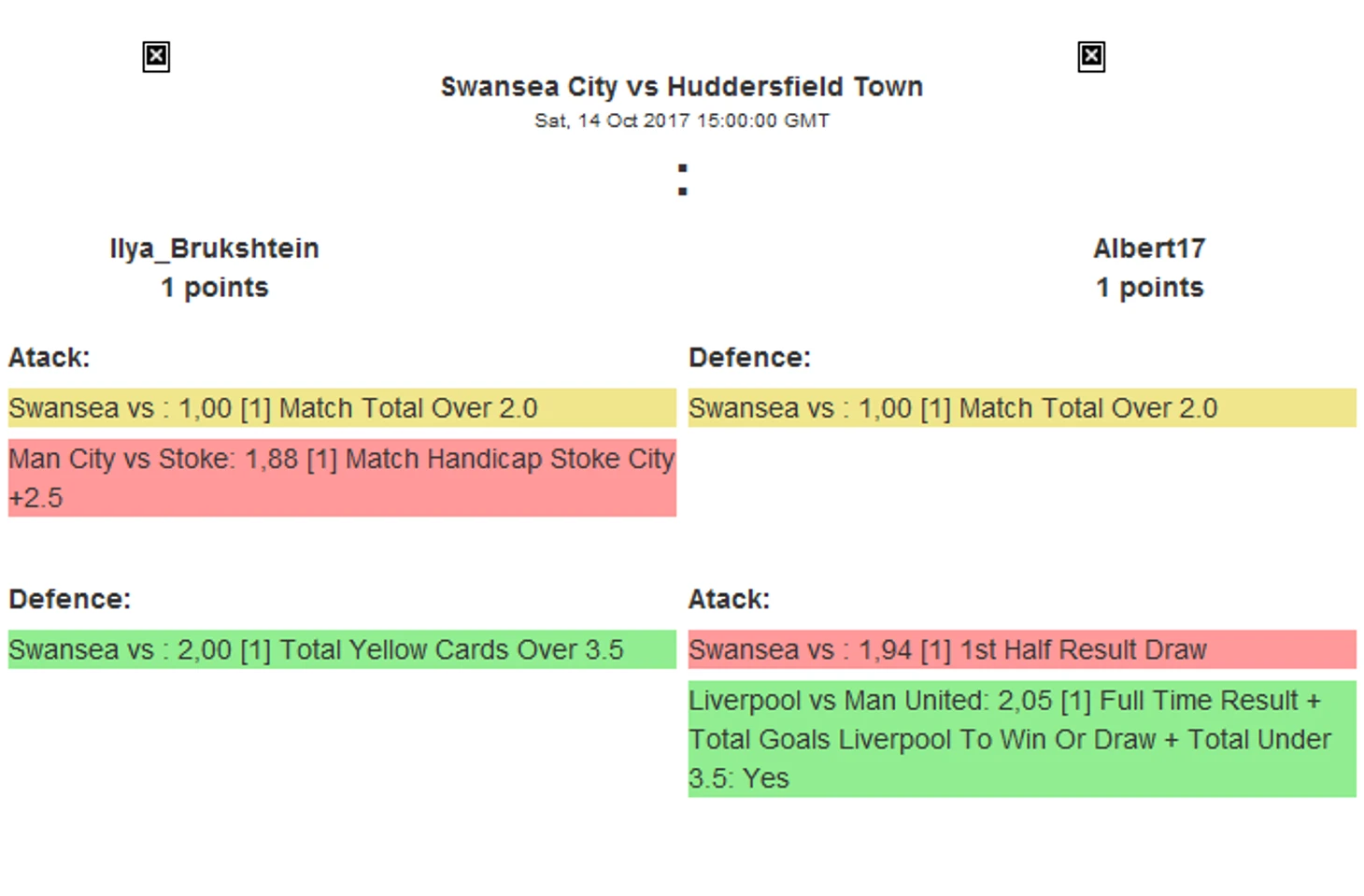Select the yellow Match Total Over 2.0 row in Ilya_Brukshtein's Atack
The width and height of the screenshot is (1364, 896).
coord(342,408)
